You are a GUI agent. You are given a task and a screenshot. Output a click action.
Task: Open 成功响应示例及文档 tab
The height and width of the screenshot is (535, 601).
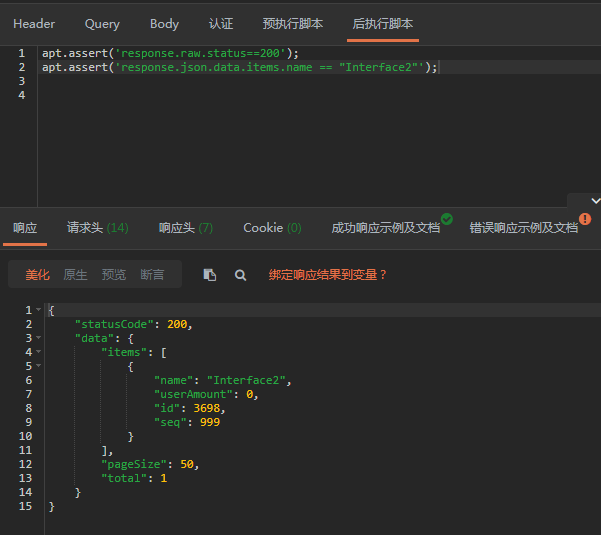point(385,228)
